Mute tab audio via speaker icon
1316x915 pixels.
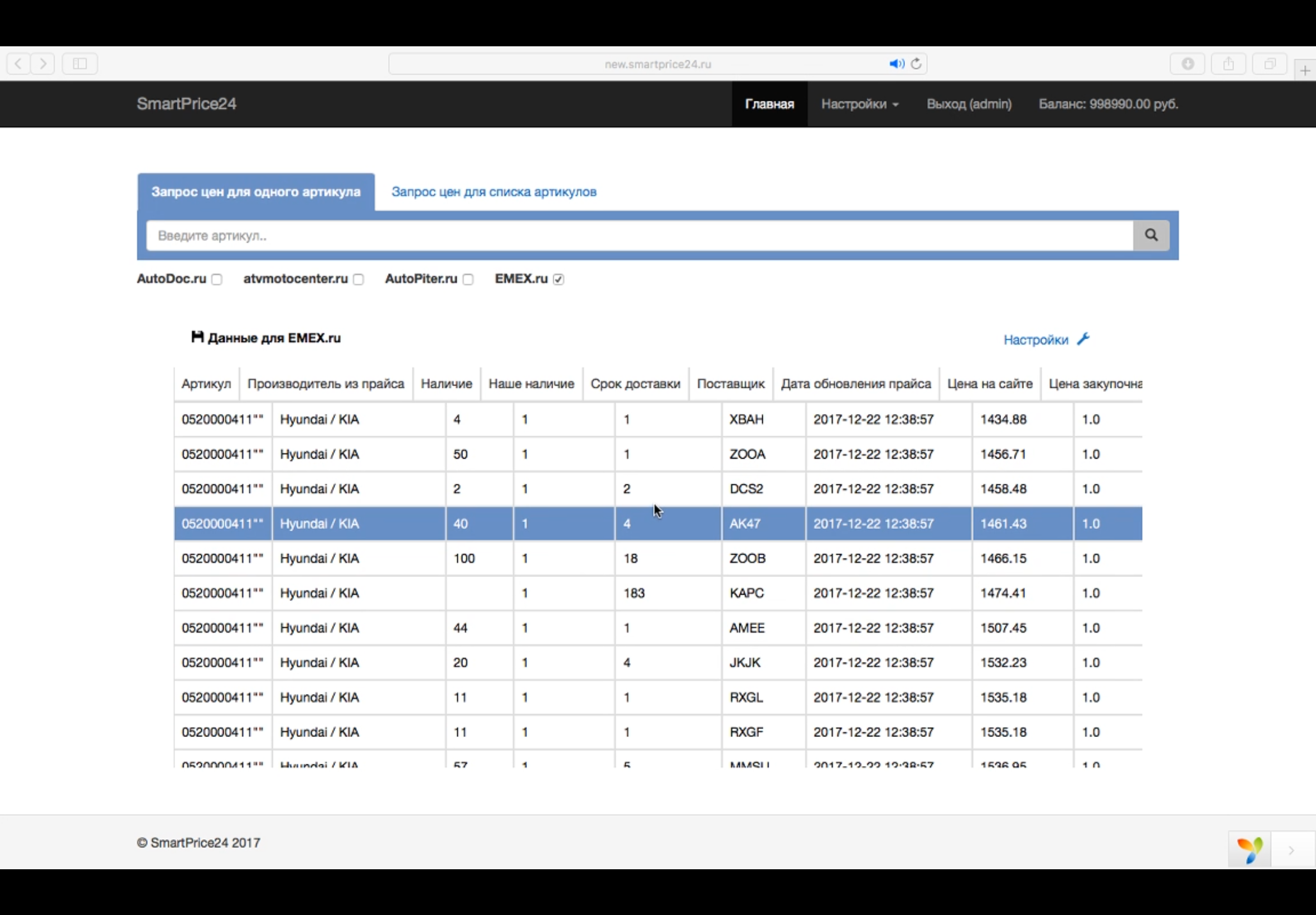pyautogui.click(x=896, y=64)
